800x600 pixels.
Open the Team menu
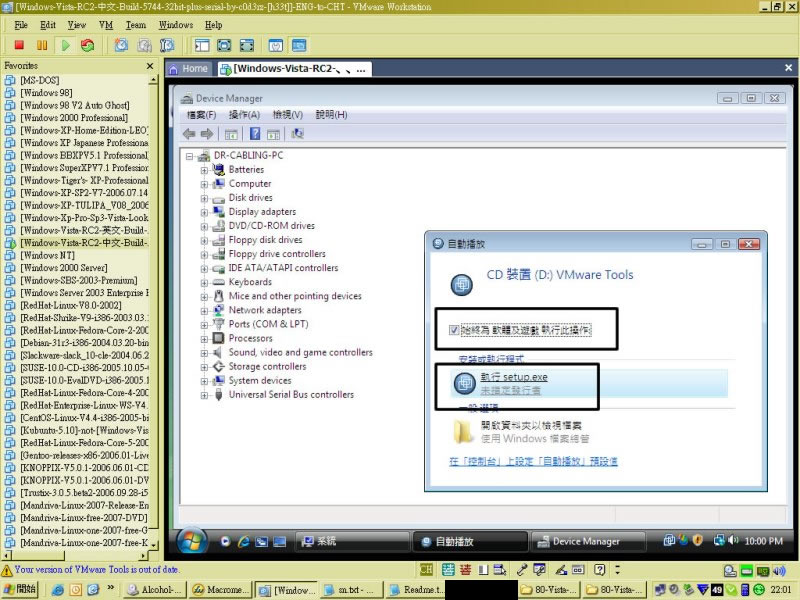pyautogui.click(x=136, y=25)
